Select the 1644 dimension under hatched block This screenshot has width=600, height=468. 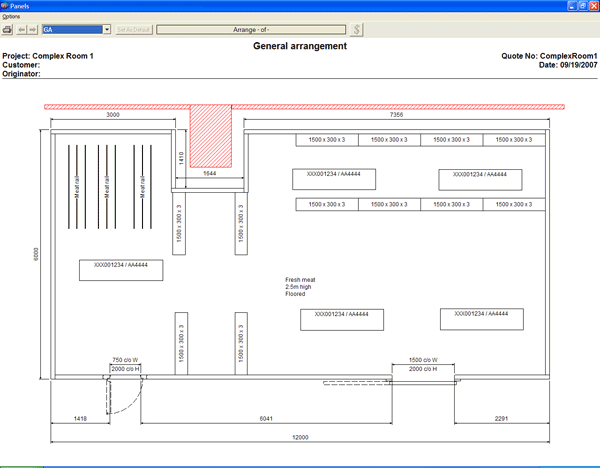pos(210,173)
